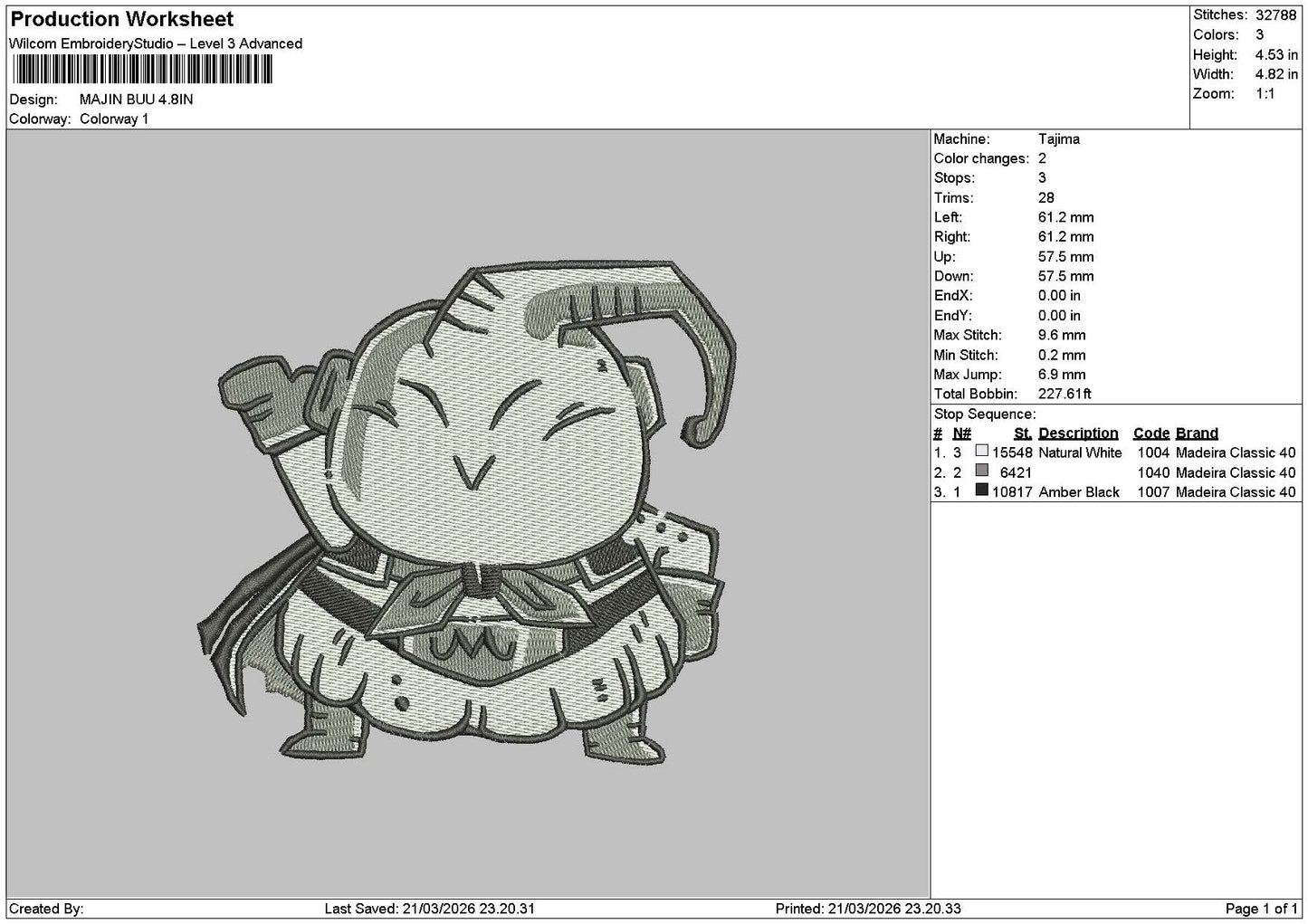Select stitch count '15548' in stop row 1

click(1012, 453)
